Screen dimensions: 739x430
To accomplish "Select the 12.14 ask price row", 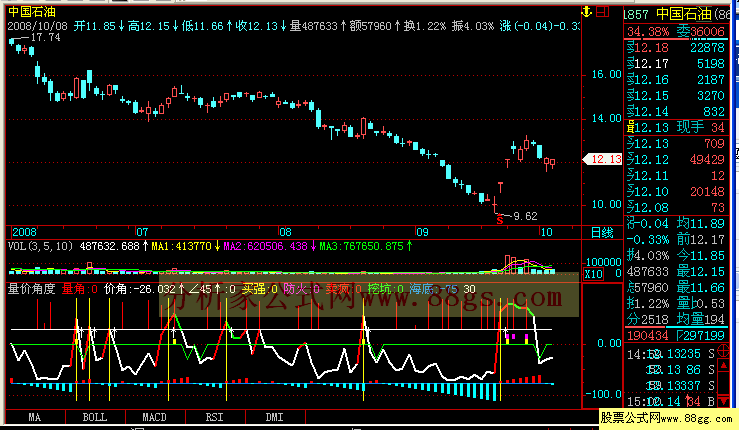I will 676,112.
